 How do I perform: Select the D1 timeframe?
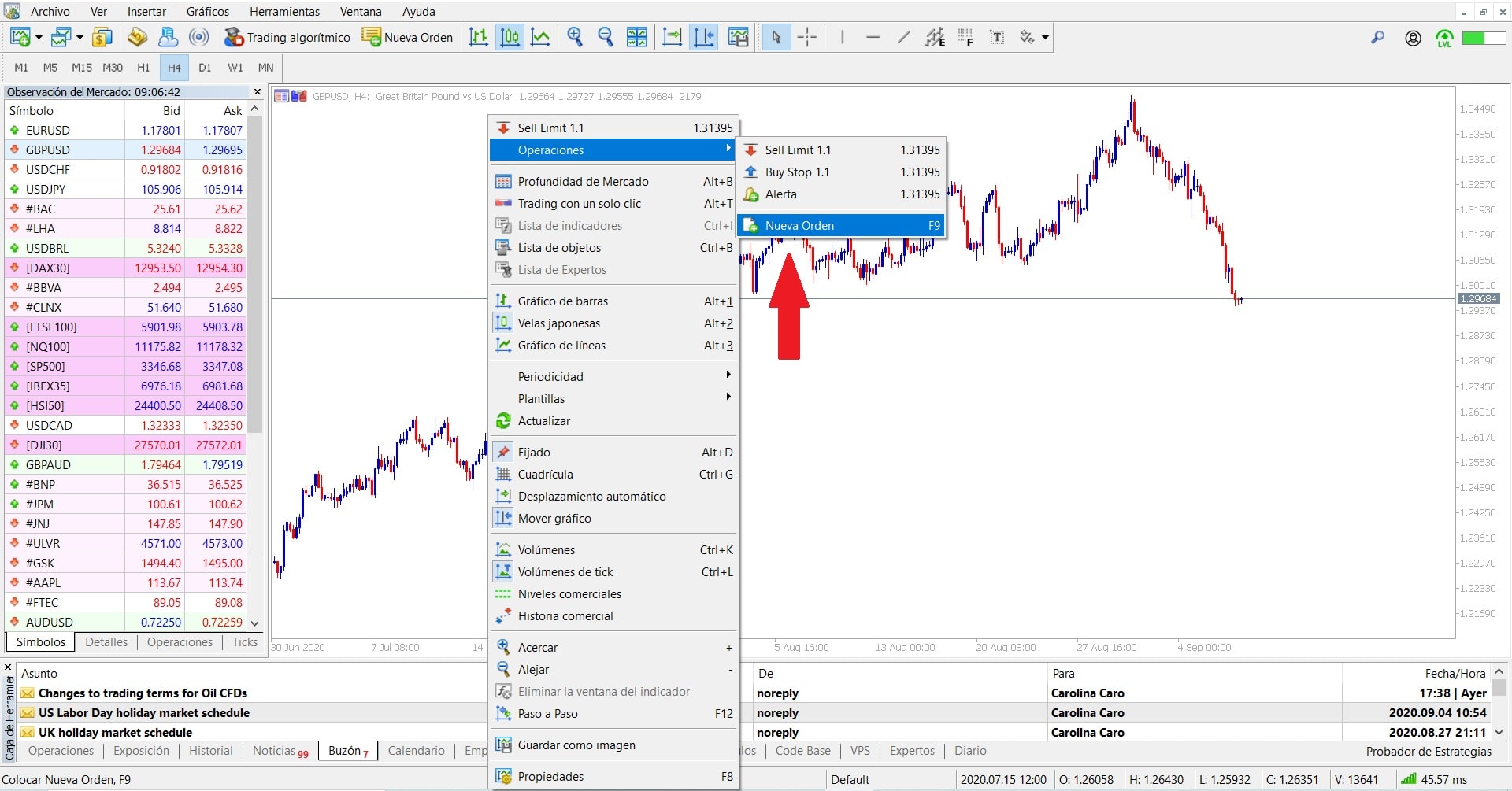205,68
